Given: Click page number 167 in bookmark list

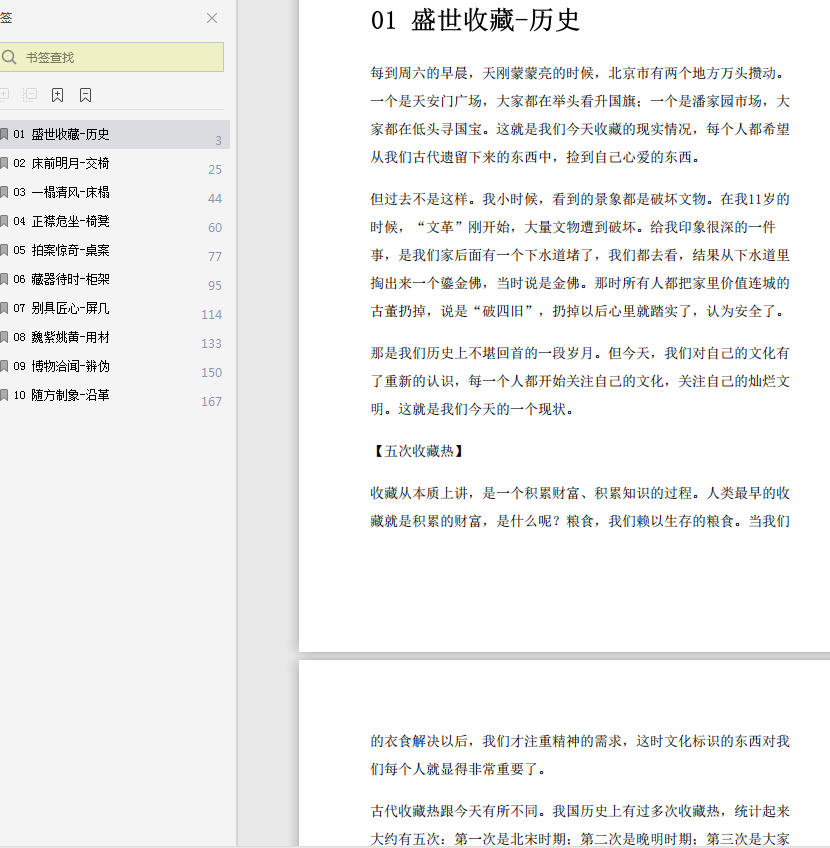Looking at the screenshot, I should coord(211,402).
